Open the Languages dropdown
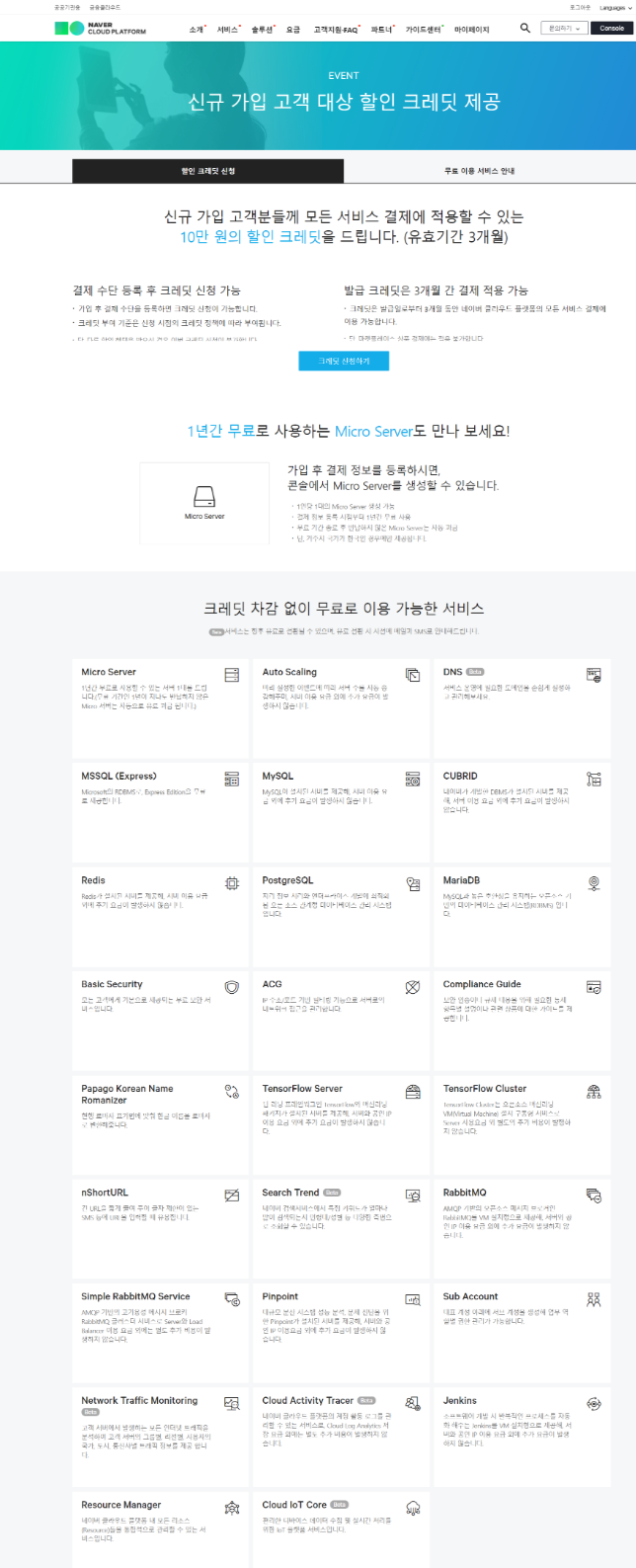This screenshot has height=1568, width=636. point(614,7)
